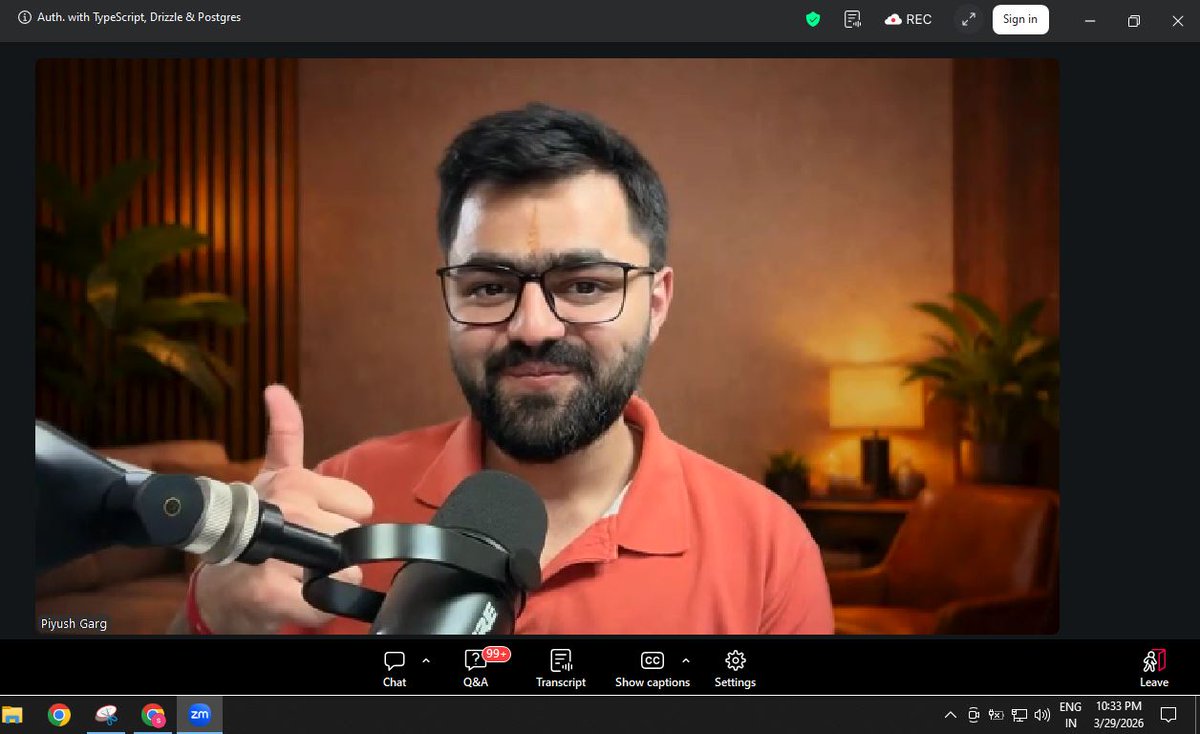Open the Chat panel
Screen dimensions: 1200x734
(394, 669)
